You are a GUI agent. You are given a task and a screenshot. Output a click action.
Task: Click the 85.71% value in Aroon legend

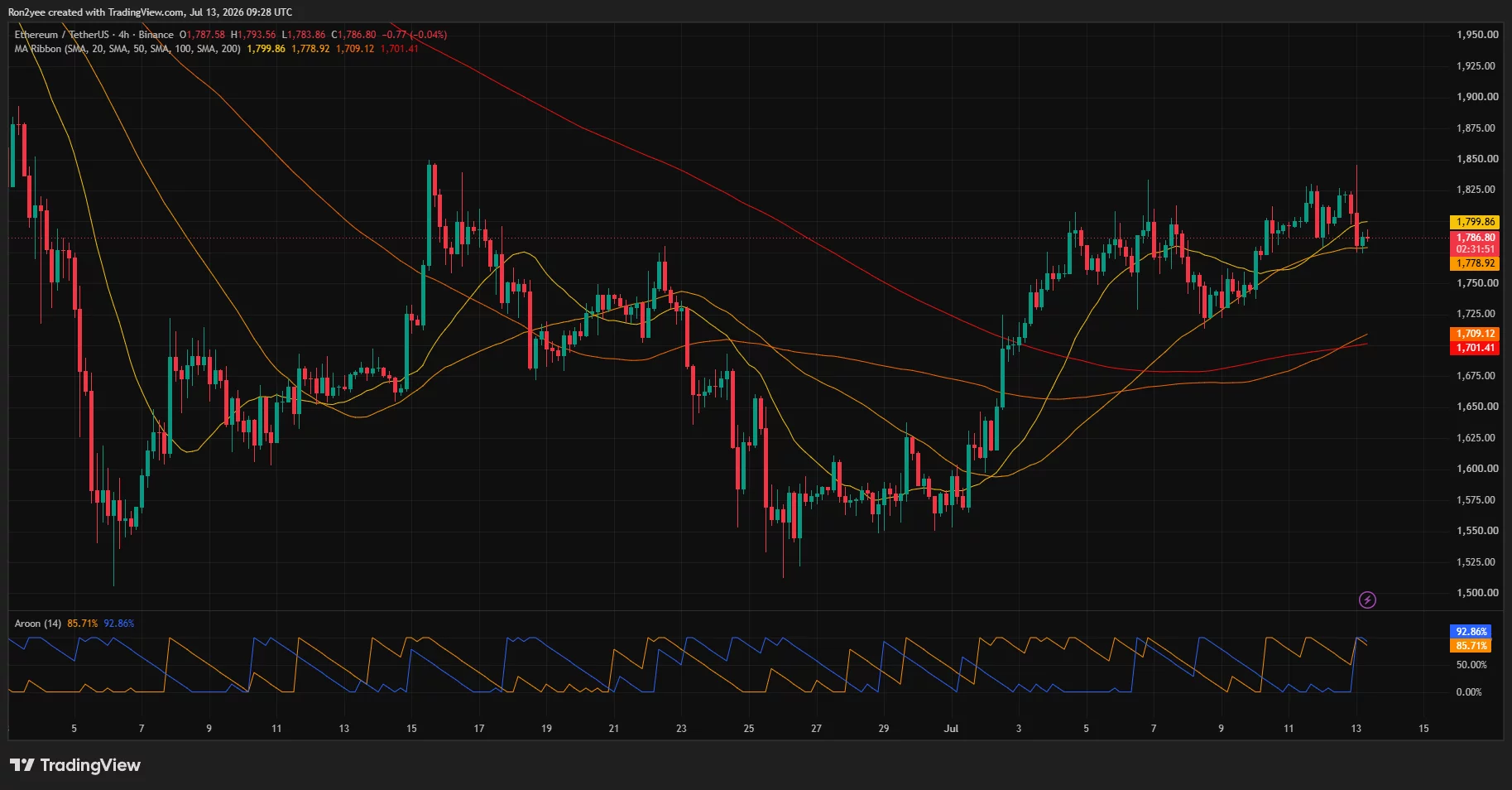coord(83,624)
